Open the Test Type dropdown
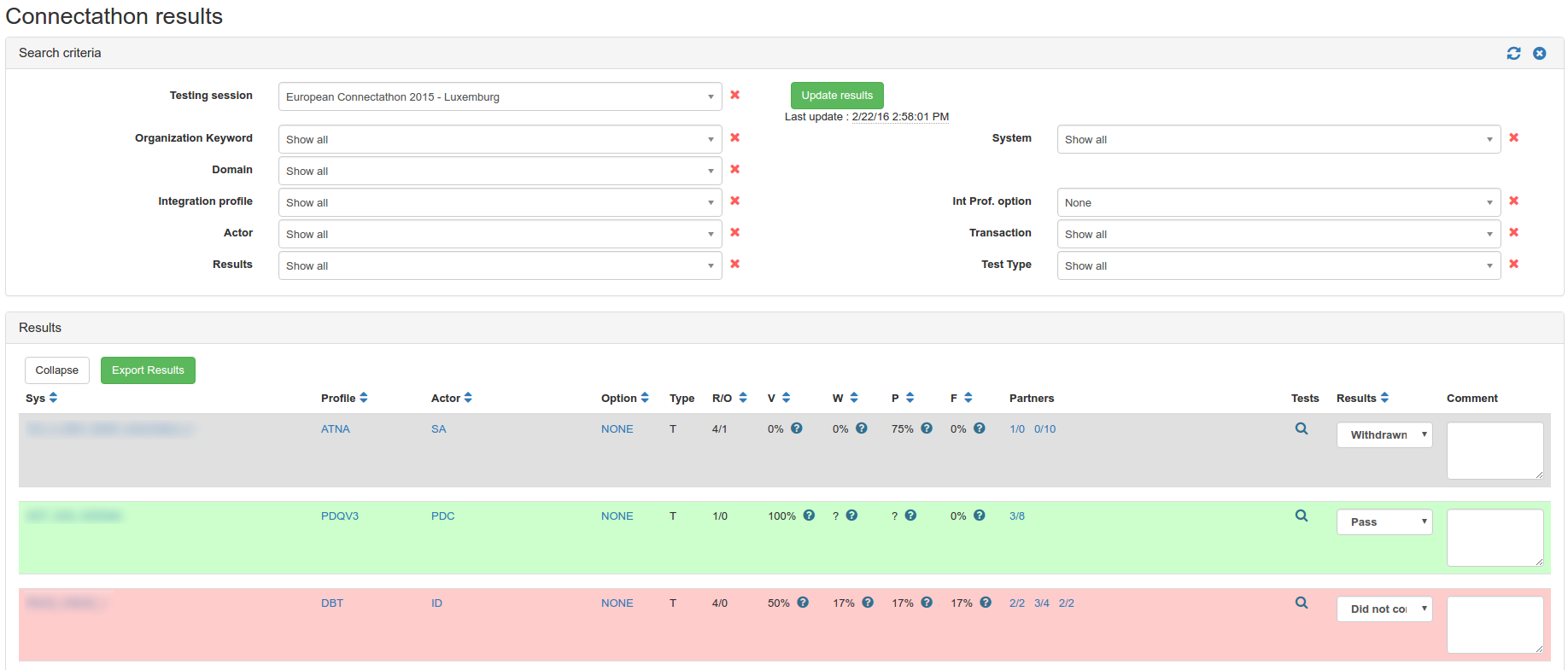1568x670 pixels. 1278,266
